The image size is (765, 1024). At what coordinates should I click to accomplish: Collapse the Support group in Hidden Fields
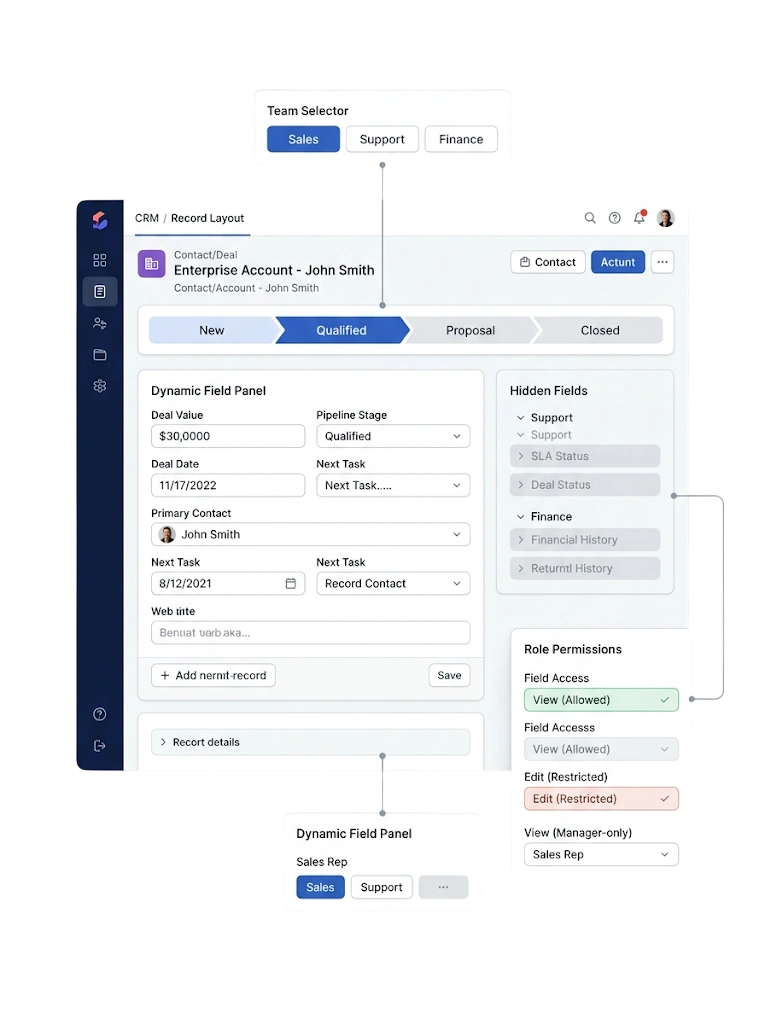point(545,418)
